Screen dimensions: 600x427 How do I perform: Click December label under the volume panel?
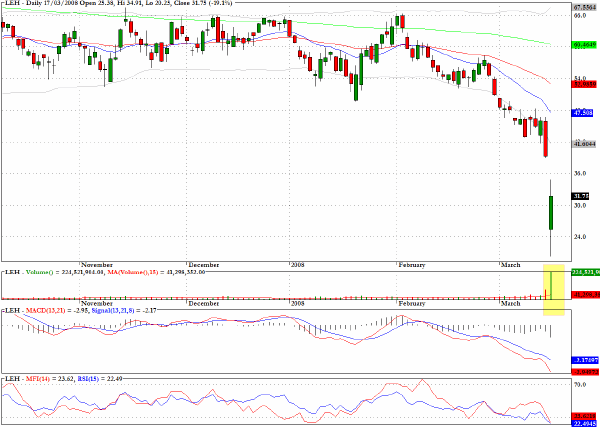(x=204, y=303)
